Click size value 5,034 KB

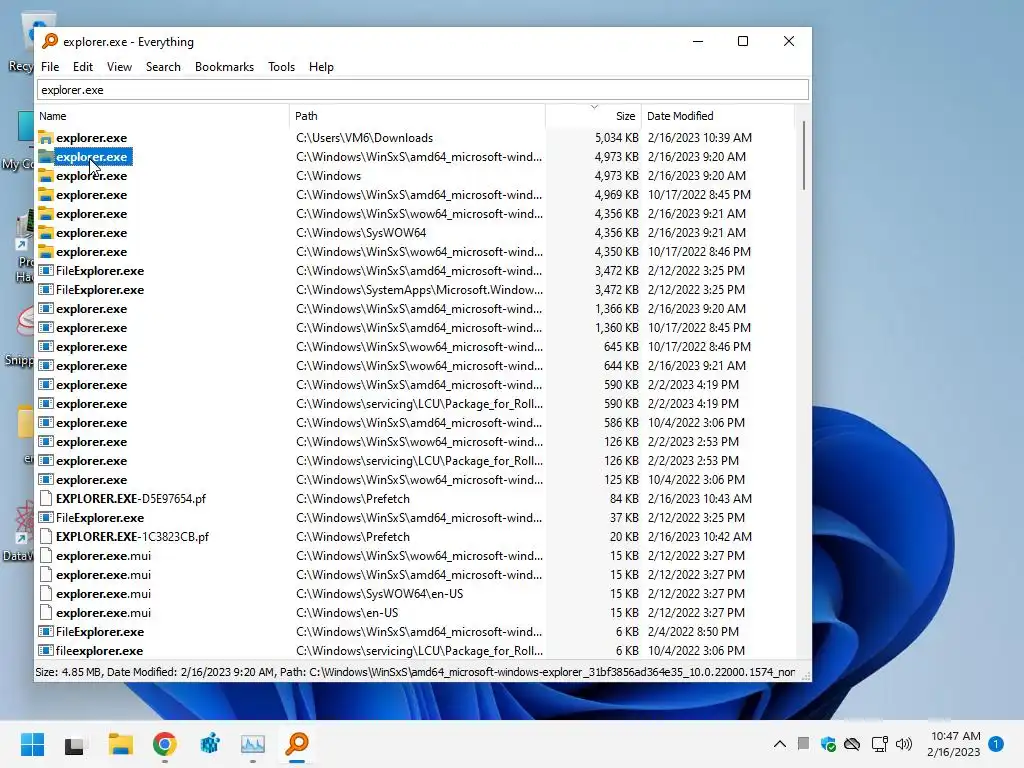point(616,138)
